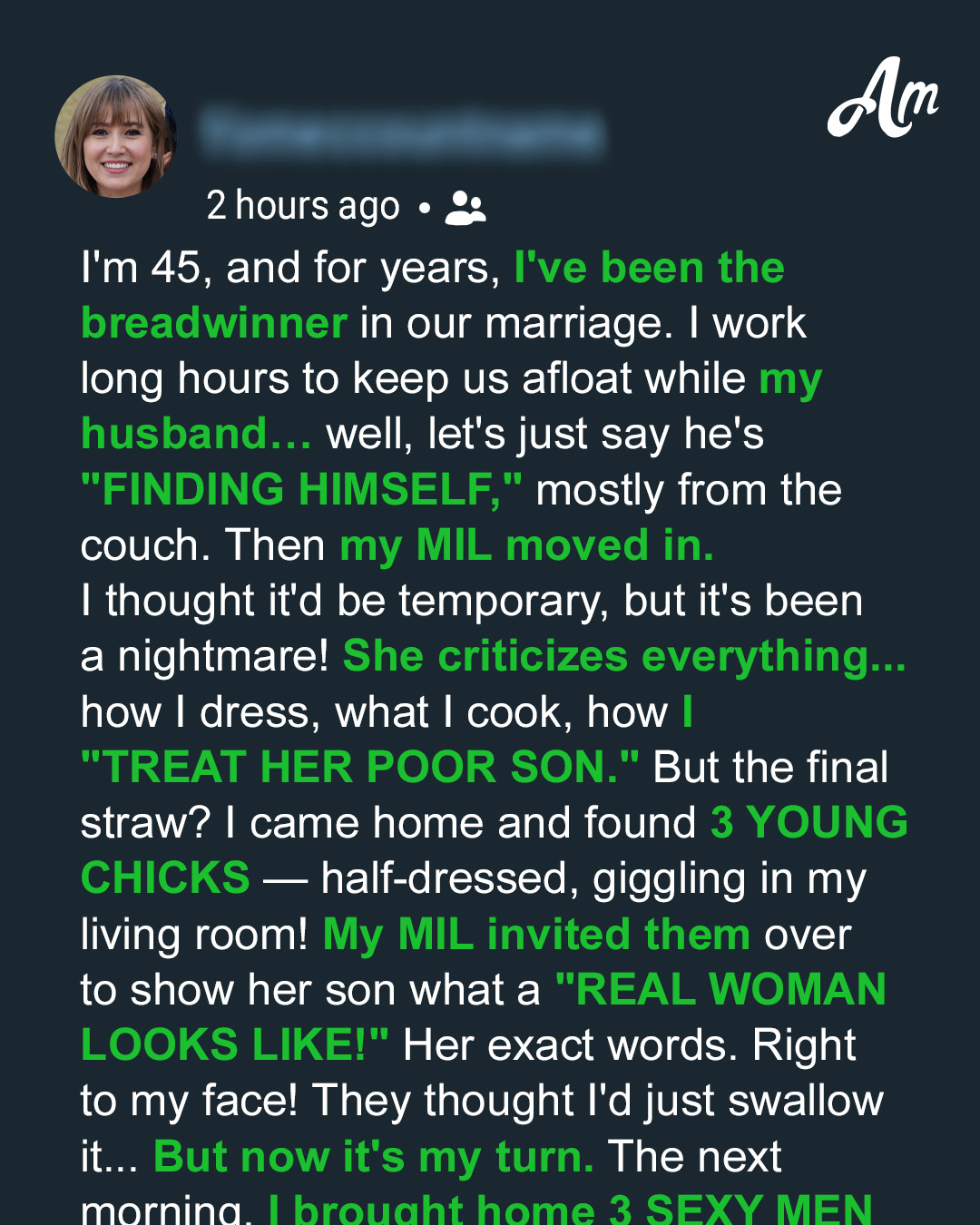Click the green '"REAL WOMAN' text
The height and width of the screenshot is (1225, 980).
point(720,990)
